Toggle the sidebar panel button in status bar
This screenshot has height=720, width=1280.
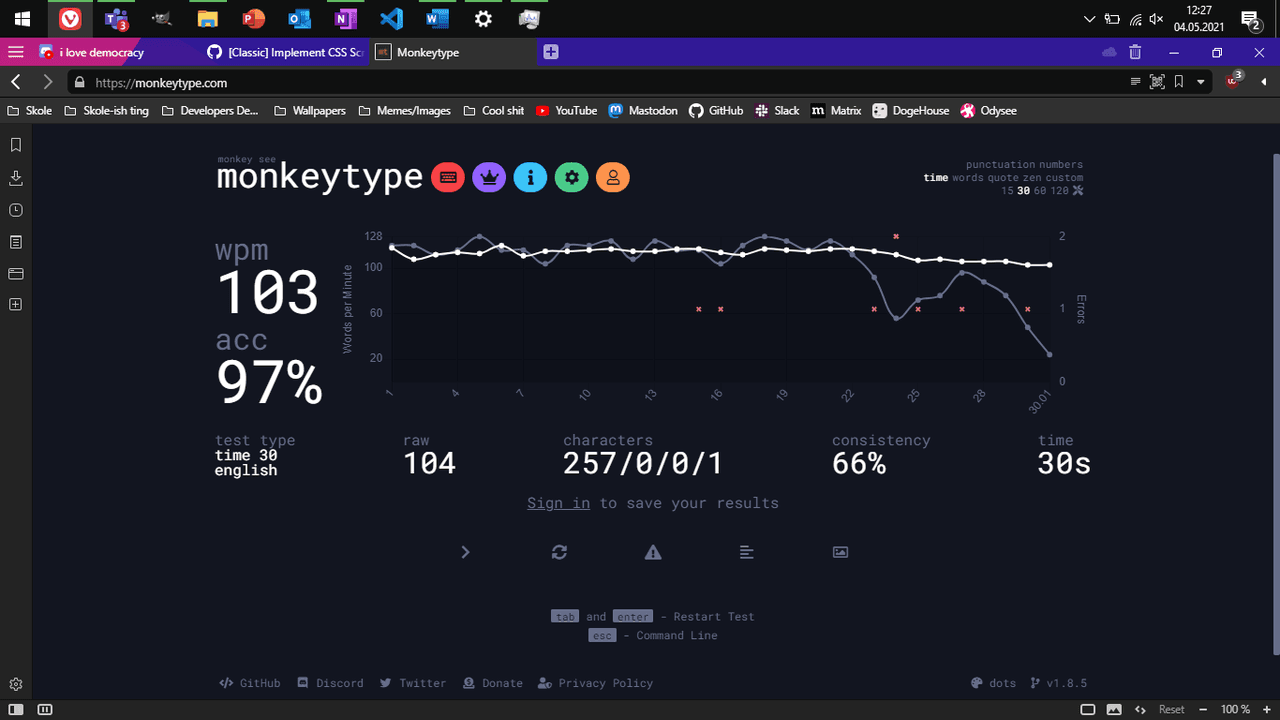16,709
